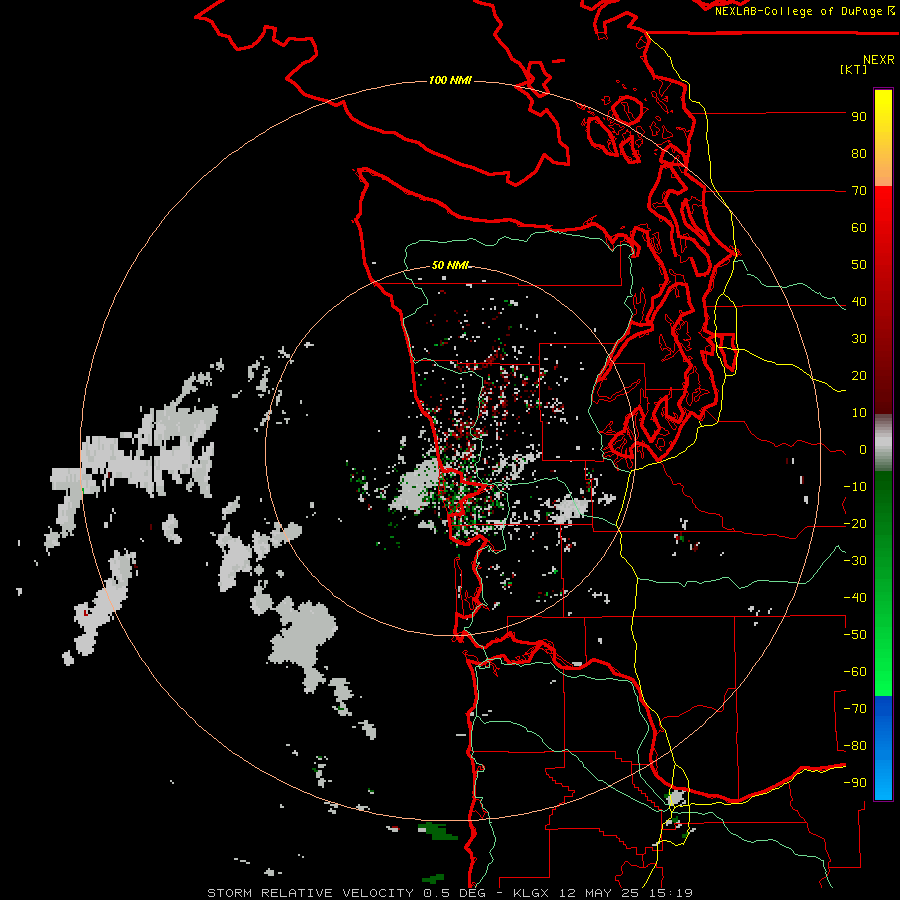Click the 30 value on velocity scale

click(x=859, y=339)
